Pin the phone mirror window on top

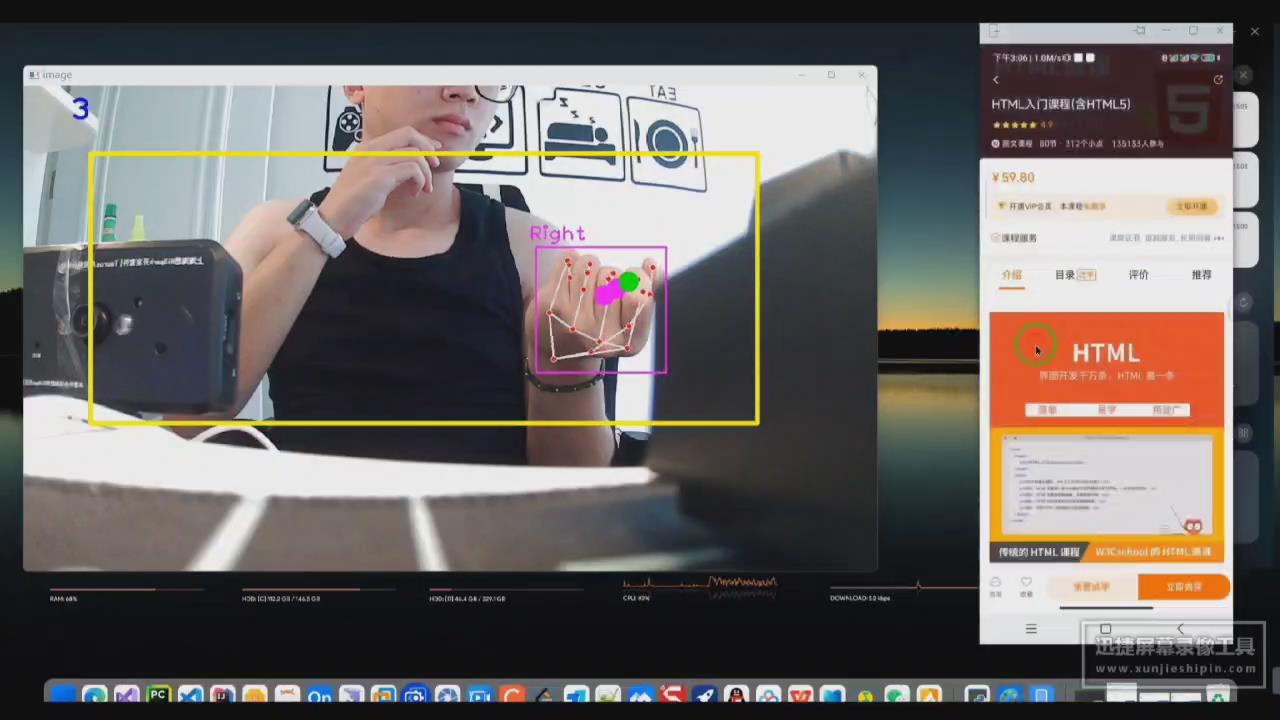pos(1139,31)
